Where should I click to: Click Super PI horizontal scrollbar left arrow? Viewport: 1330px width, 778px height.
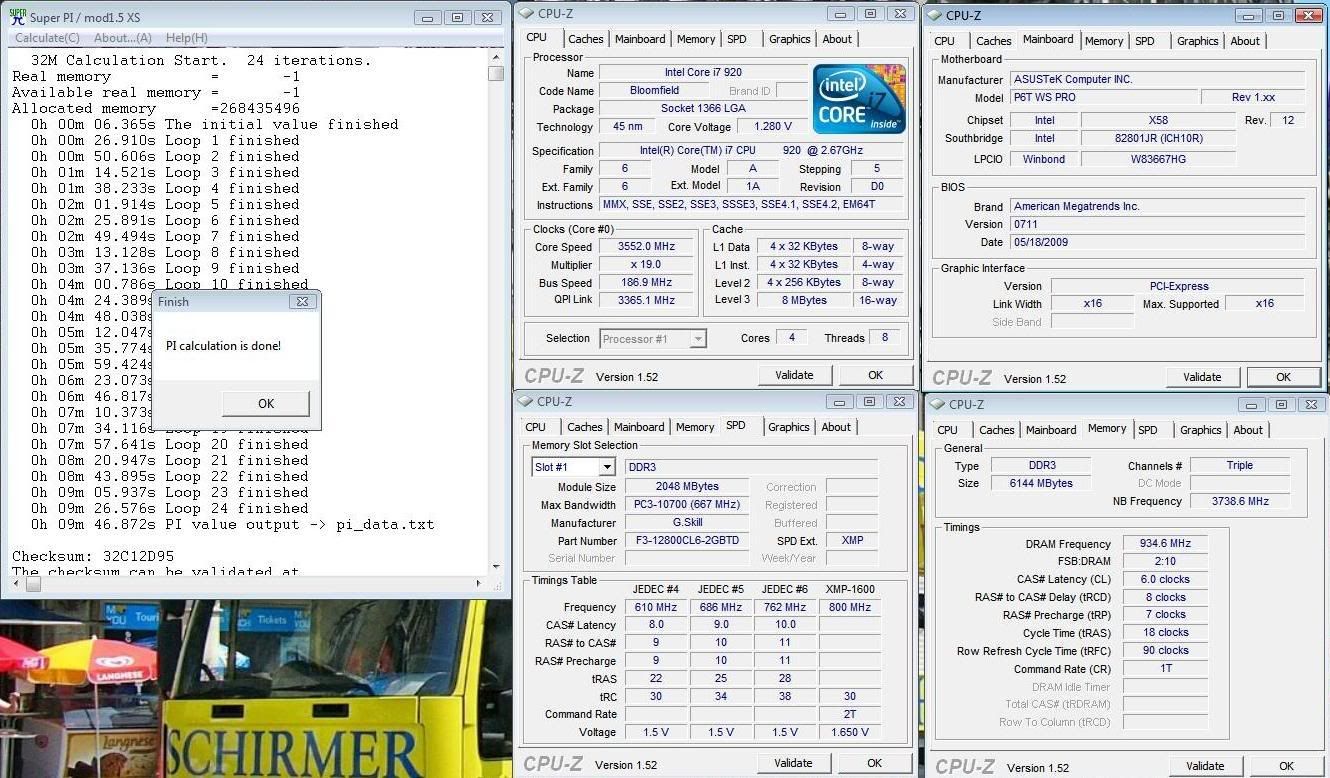pos(15,583)
